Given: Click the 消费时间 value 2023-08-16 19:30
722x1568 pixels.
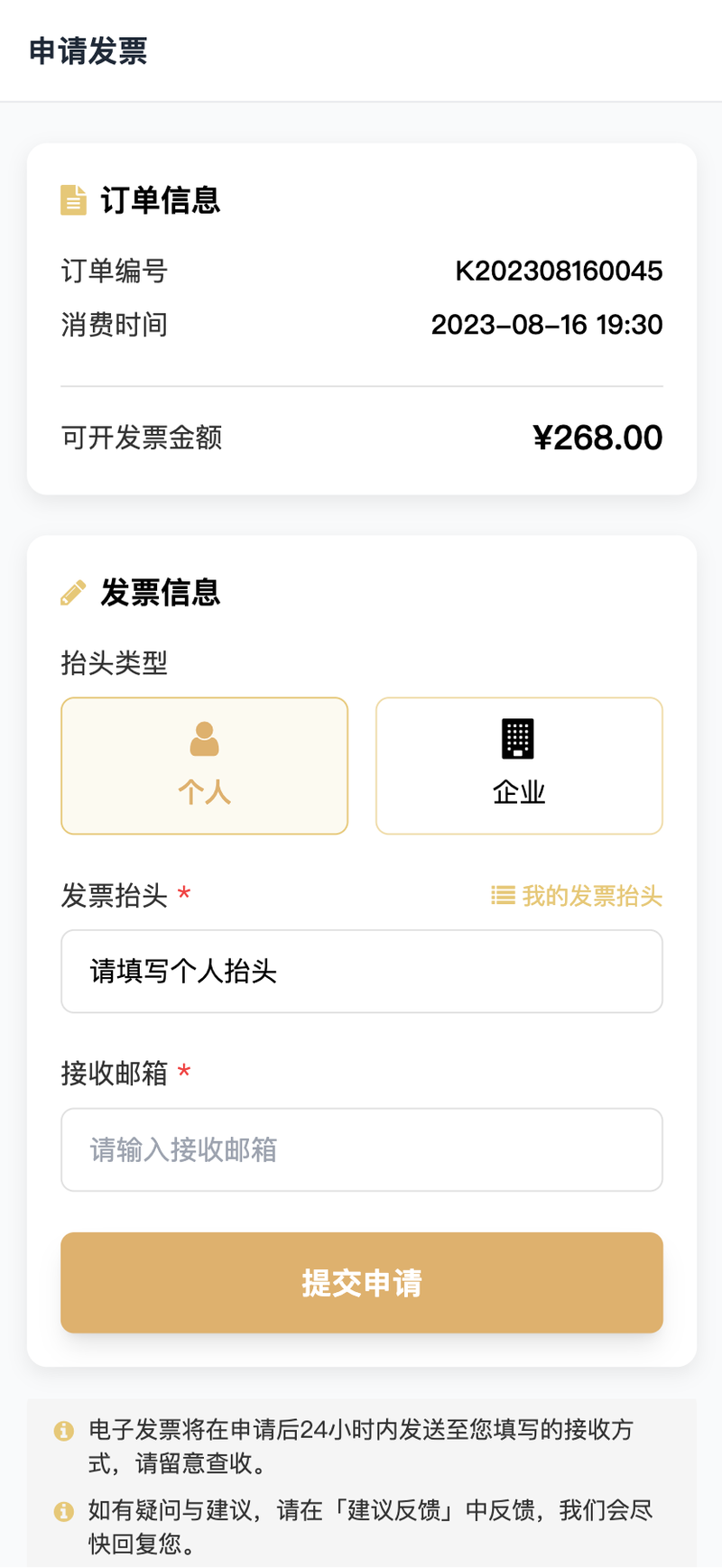Looking at the screenshot, I should tap(547, 325).
